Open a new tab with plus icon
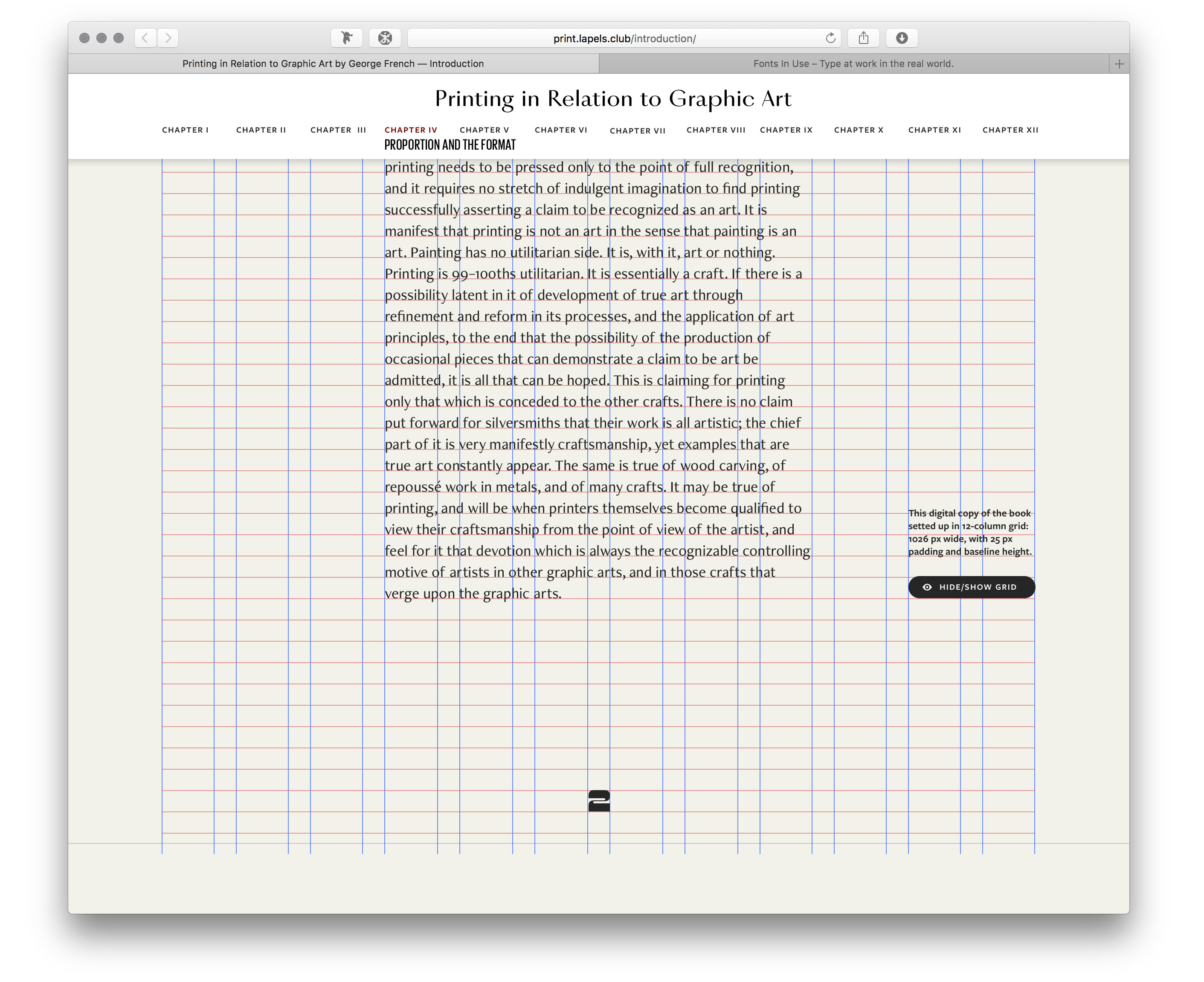The height and width of the screenshot is (982, 1204). (x=1119, y=64)
